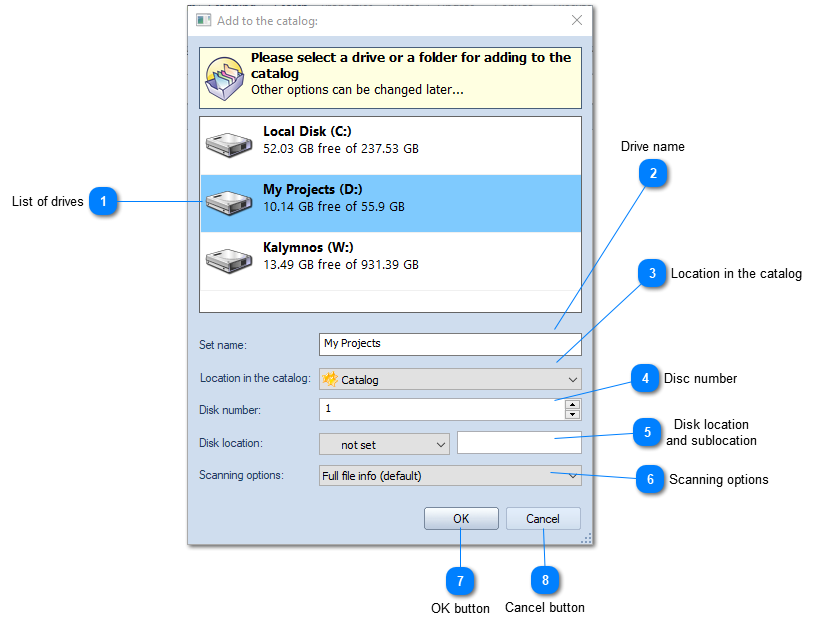Close the Add to catalog dialog

point(576,19)
